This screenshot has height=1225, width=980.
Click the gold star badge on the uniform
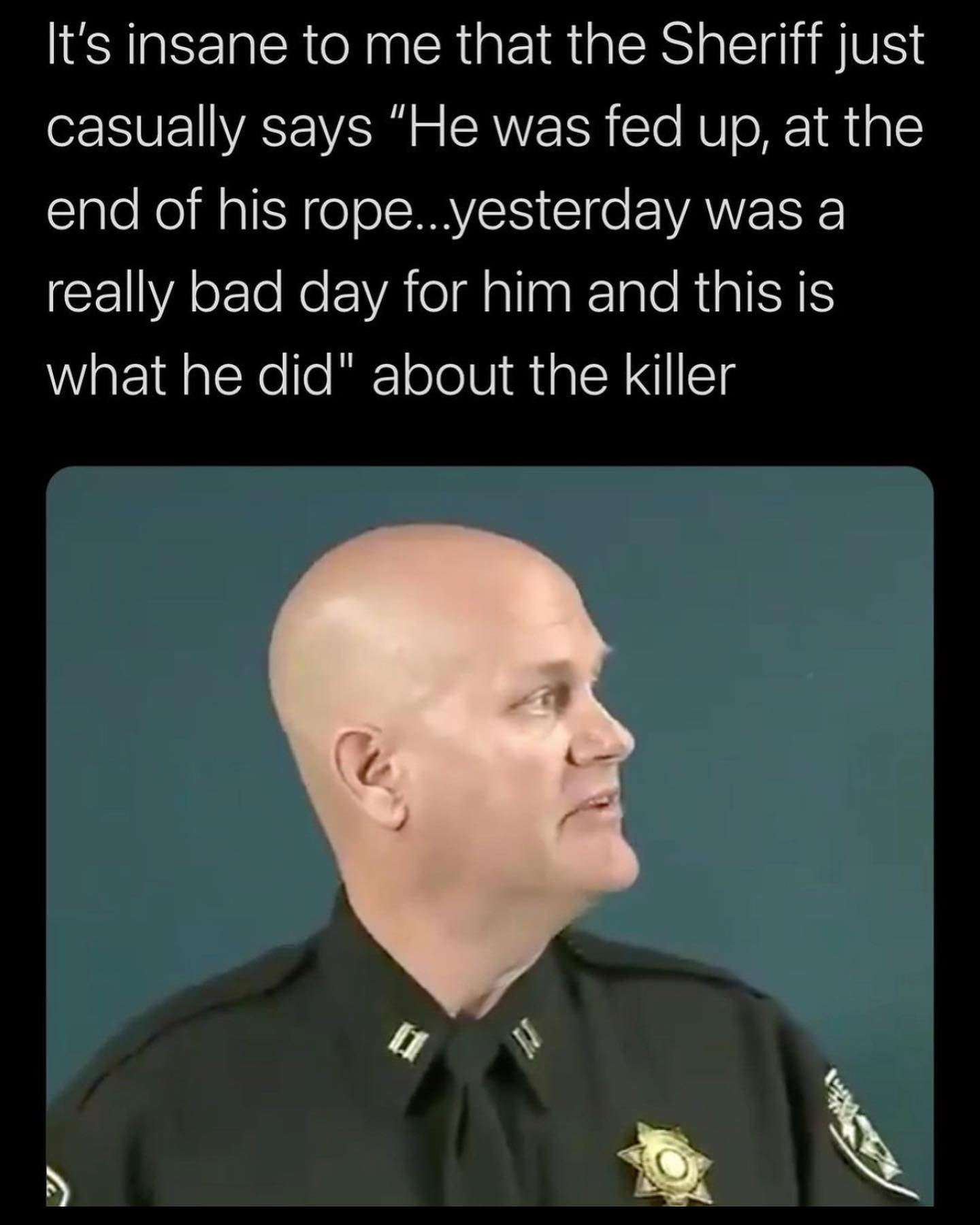[x=665, y=1149]
